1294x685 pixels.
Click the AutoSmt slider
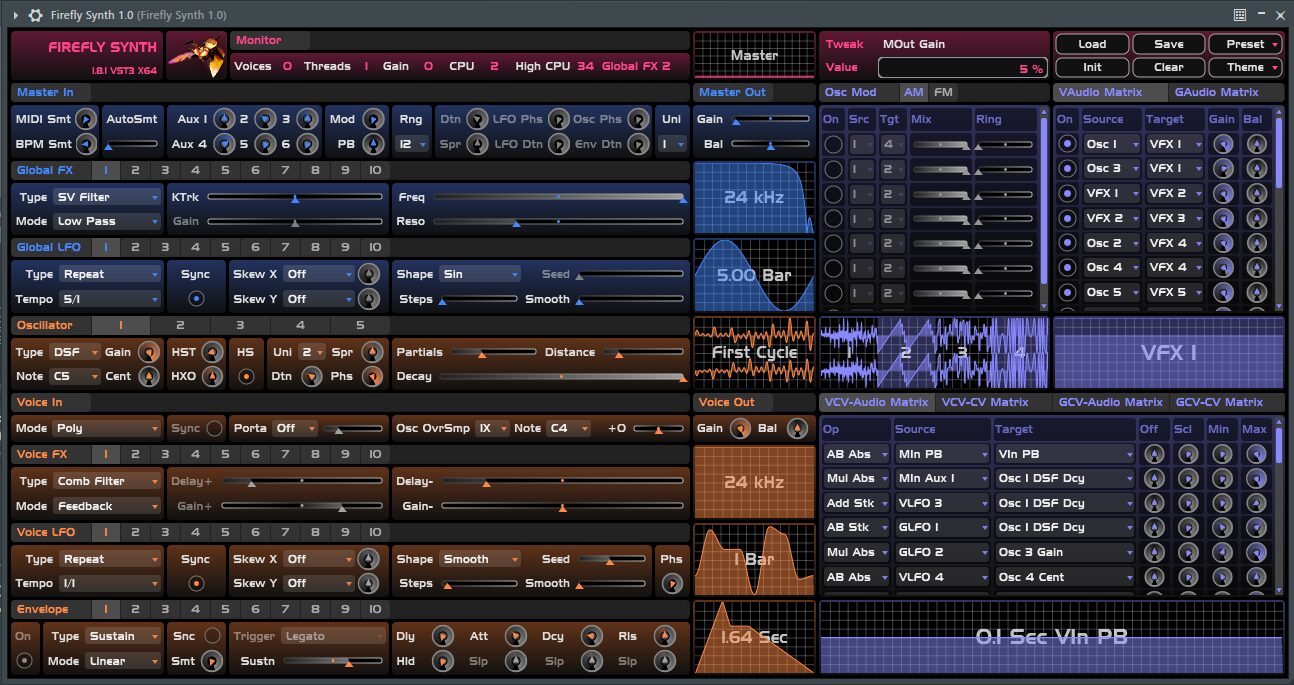tap(133, 145)
